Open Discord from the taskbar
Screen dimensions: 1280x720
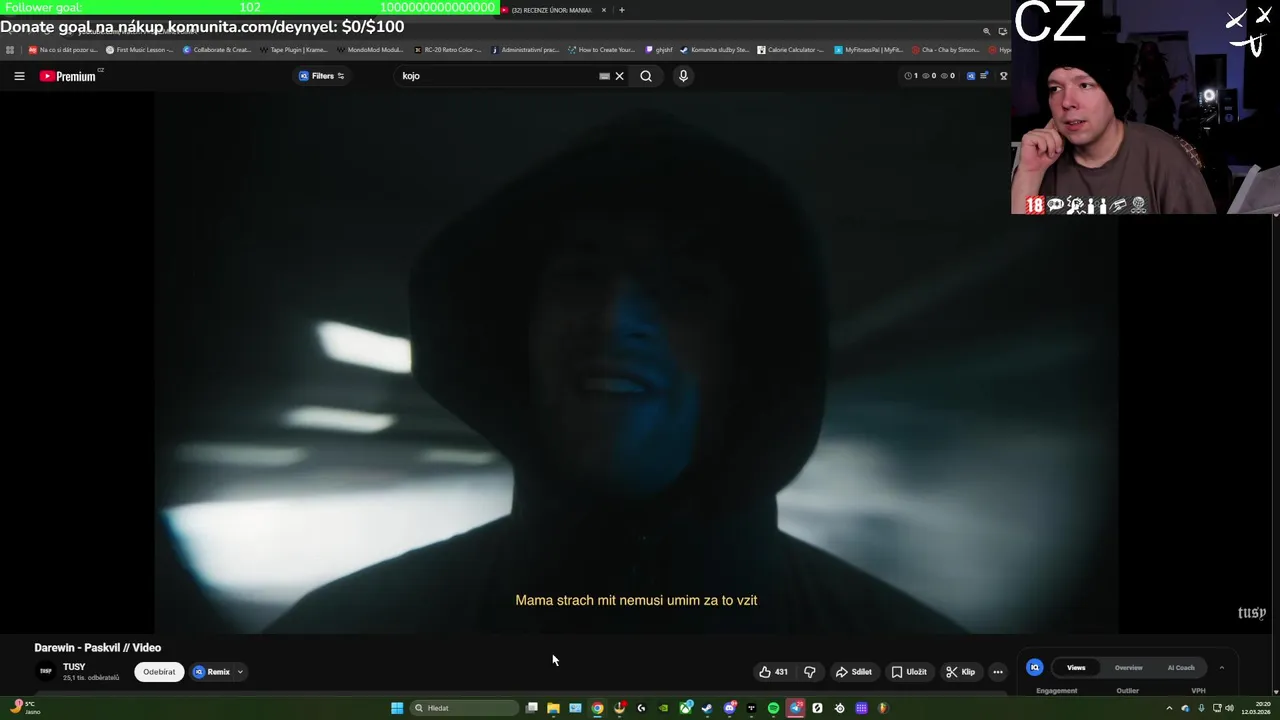pyautogui.click(x=729, y=708)
